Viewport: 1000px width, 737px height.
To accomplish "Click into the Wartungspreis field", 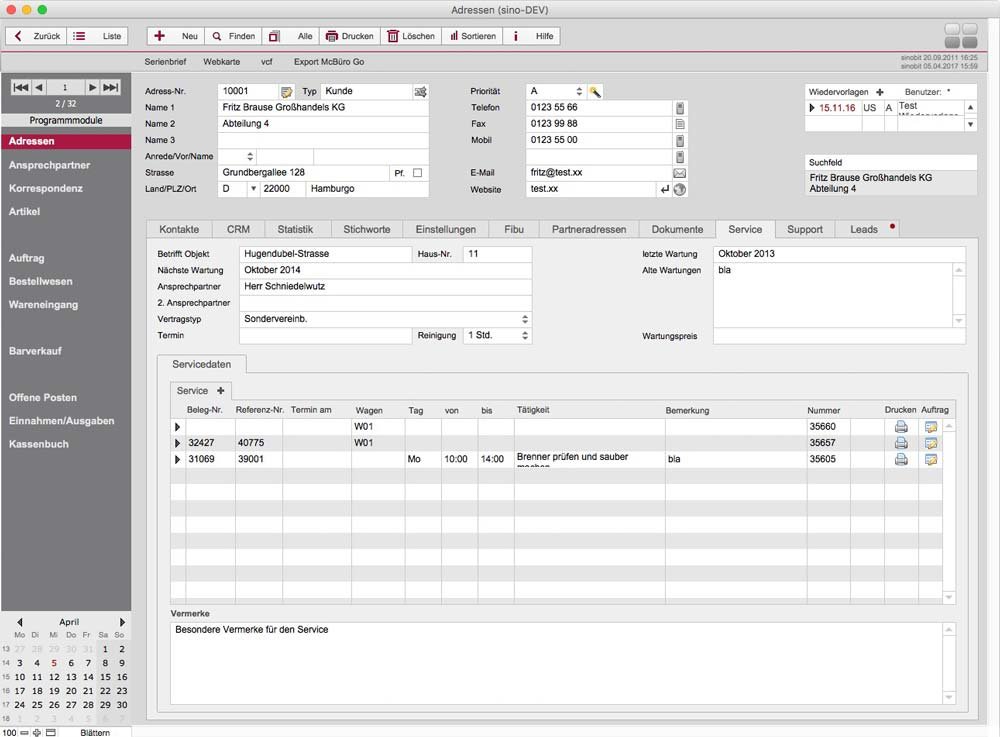I will tap(839, 337).
